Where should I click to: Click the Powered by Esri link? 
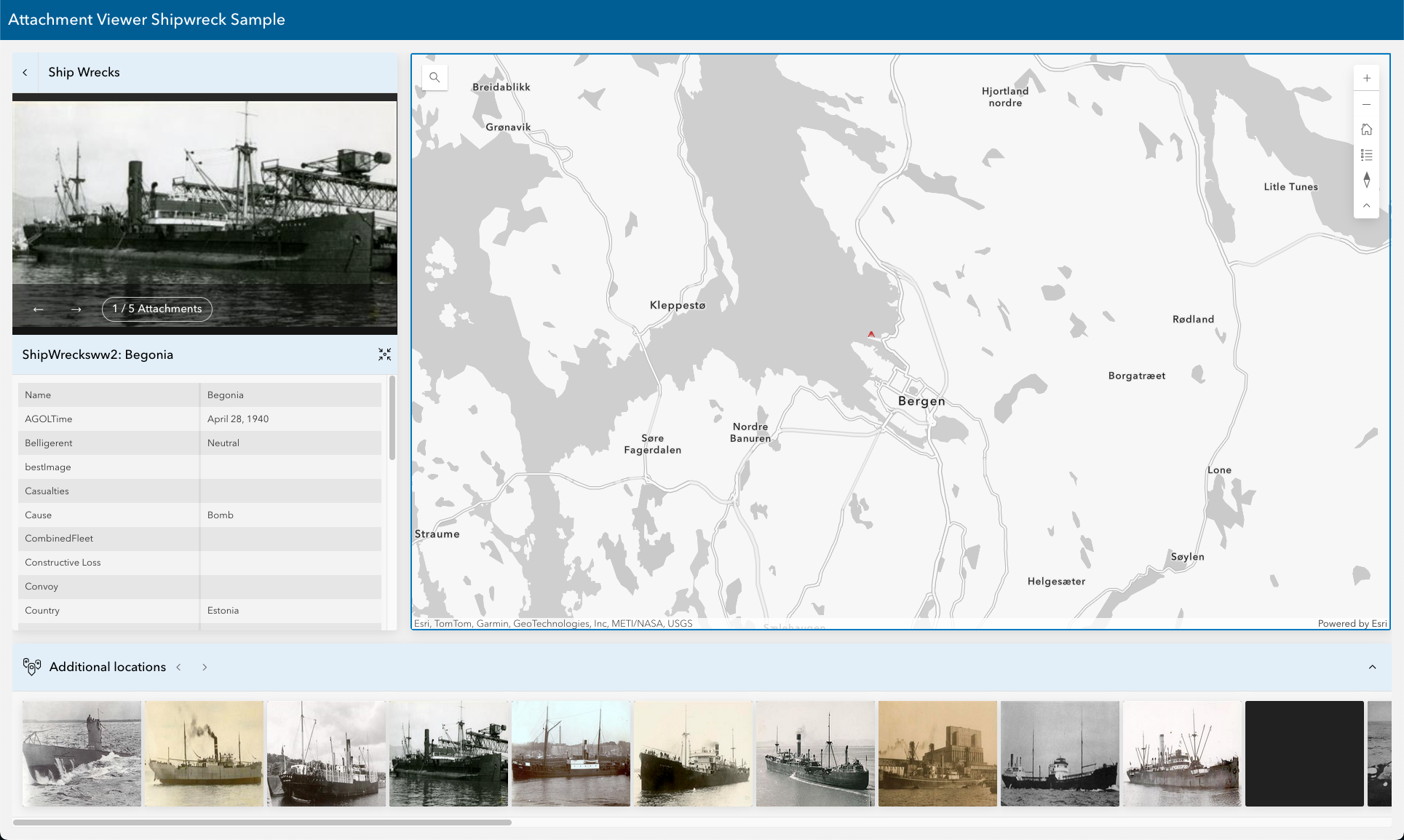coord(1352,623)
